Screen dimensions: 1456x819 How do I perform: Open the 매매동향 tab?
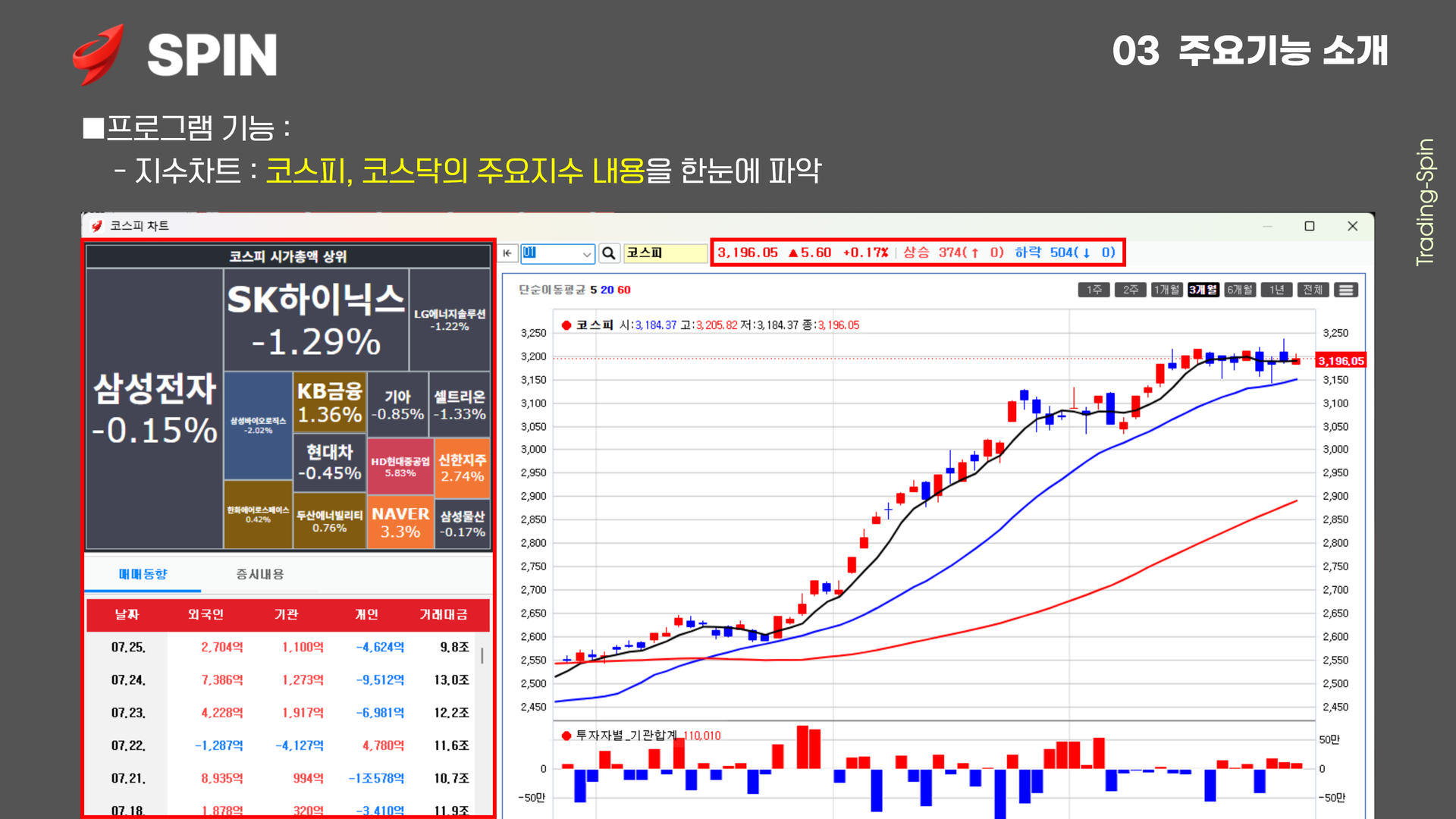click(143, 574)
